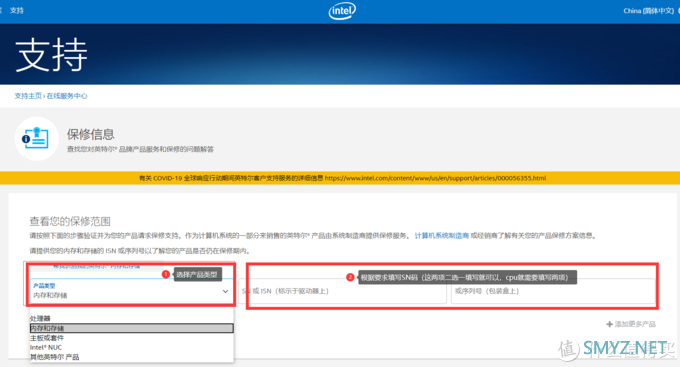Click 添加更多产品 plus button
Viewport: 680px width, 367px height.
[631, 324]
